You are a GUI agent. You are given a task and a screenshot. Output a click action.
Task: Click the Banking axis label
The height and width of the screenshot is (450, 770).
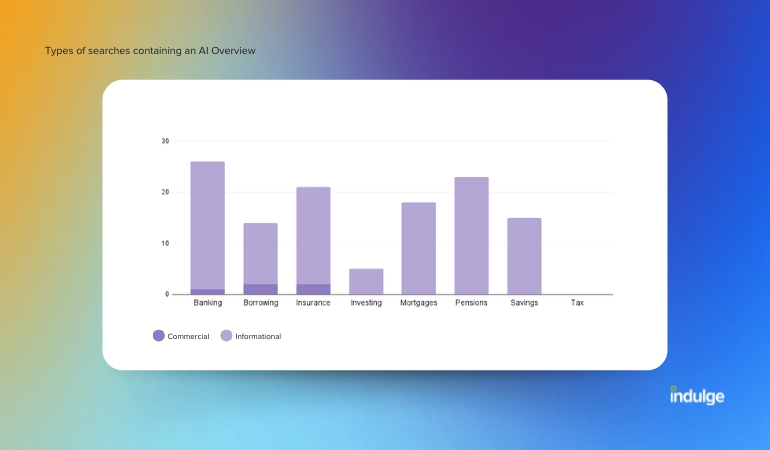pyautogui.click(x=208, y=303)
